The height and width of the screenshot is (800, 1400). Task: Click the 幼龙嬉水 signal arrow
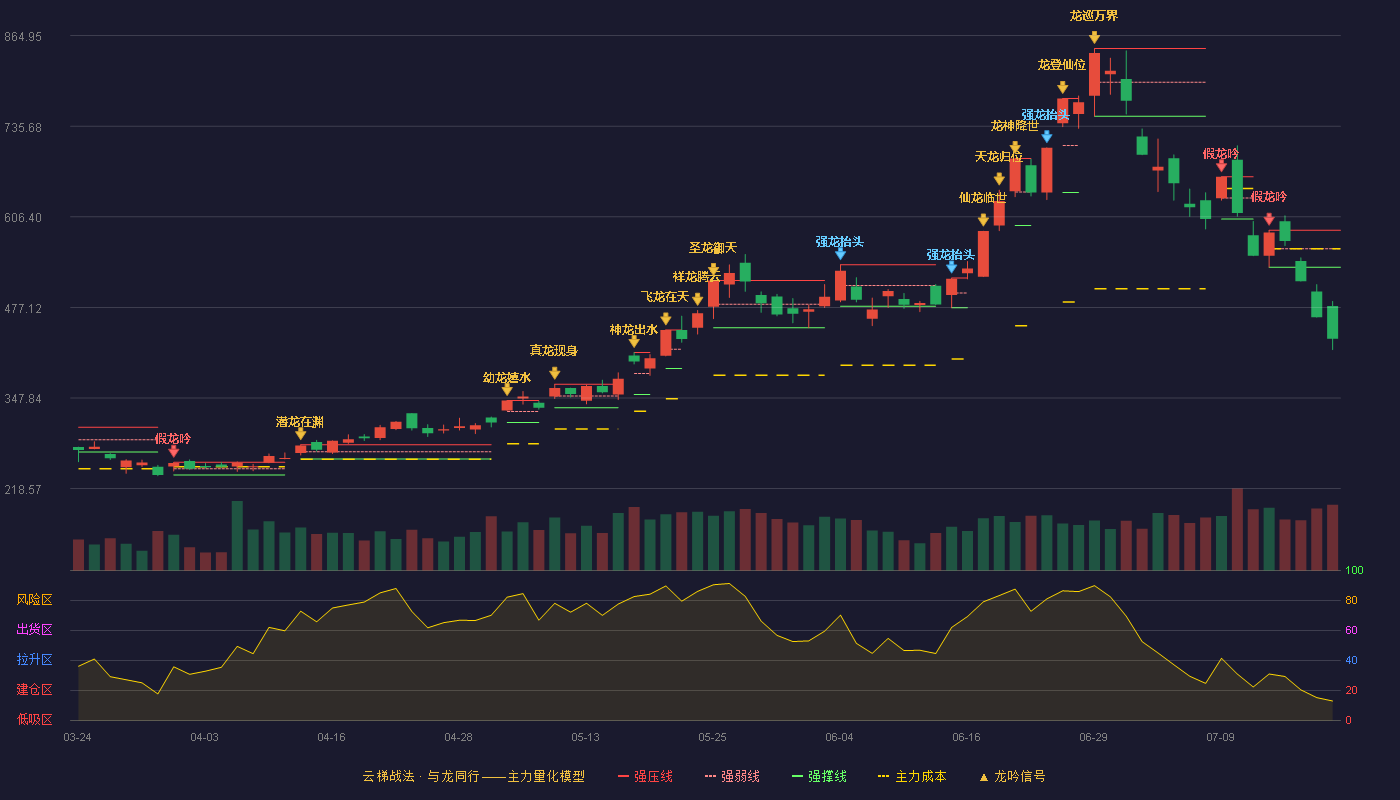(507, 389)
